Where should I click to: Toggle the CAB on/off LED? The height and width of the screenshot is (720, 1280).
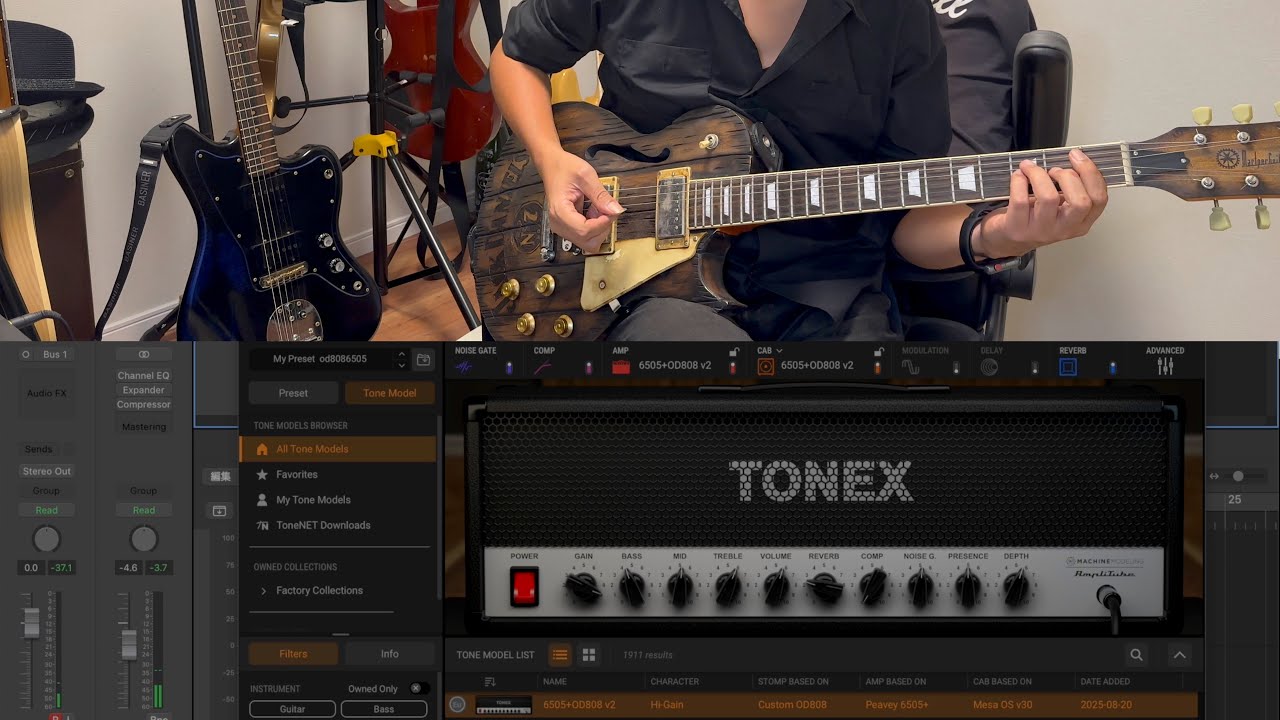click(x=878, y=368)
